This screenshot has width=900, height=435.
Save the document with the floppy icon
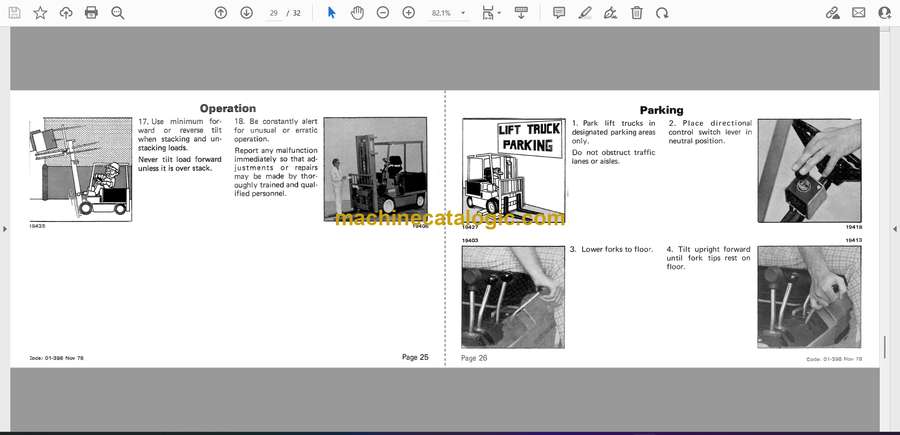point(14,13)
